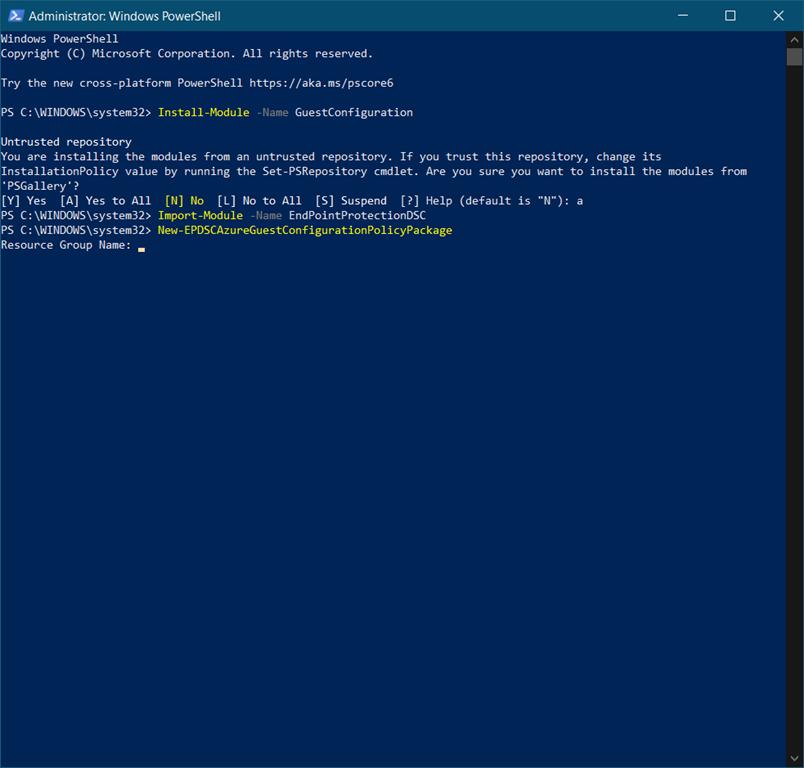804x768 pixels.
Task: Click the Install-Module command text
Action: coord(203,112)
